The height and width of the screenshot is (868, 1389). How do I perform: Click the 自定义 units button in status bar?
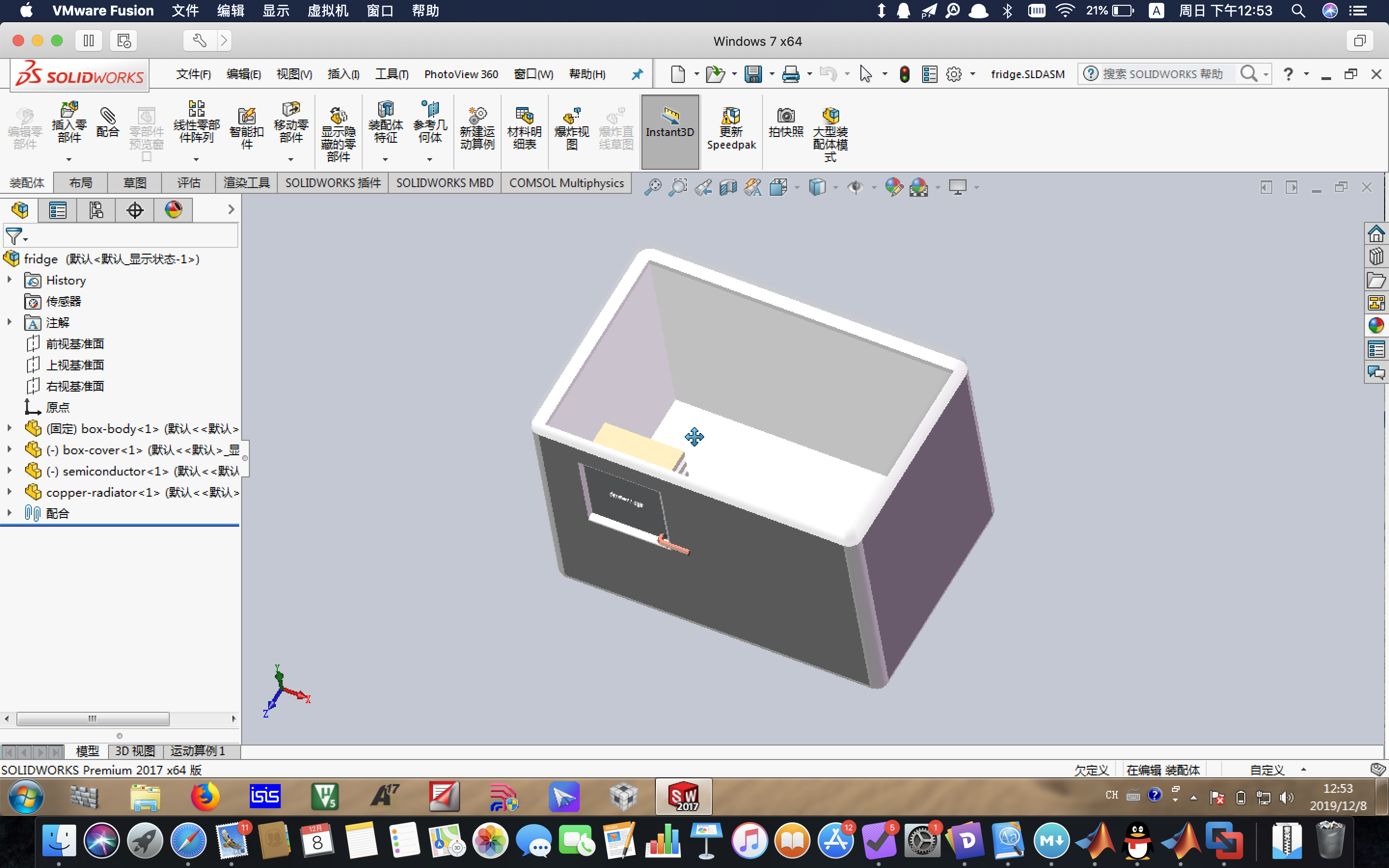[x=1267, y=770]
